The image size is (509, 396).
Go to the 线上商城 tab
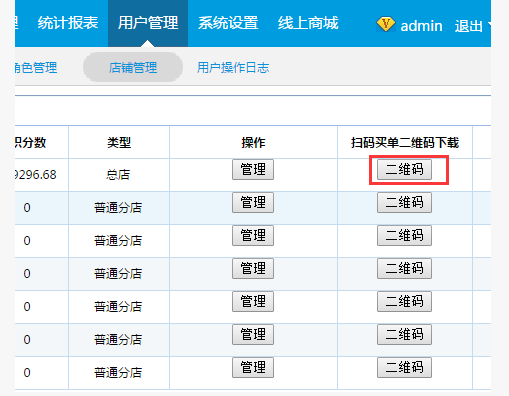tap(308, 23)
